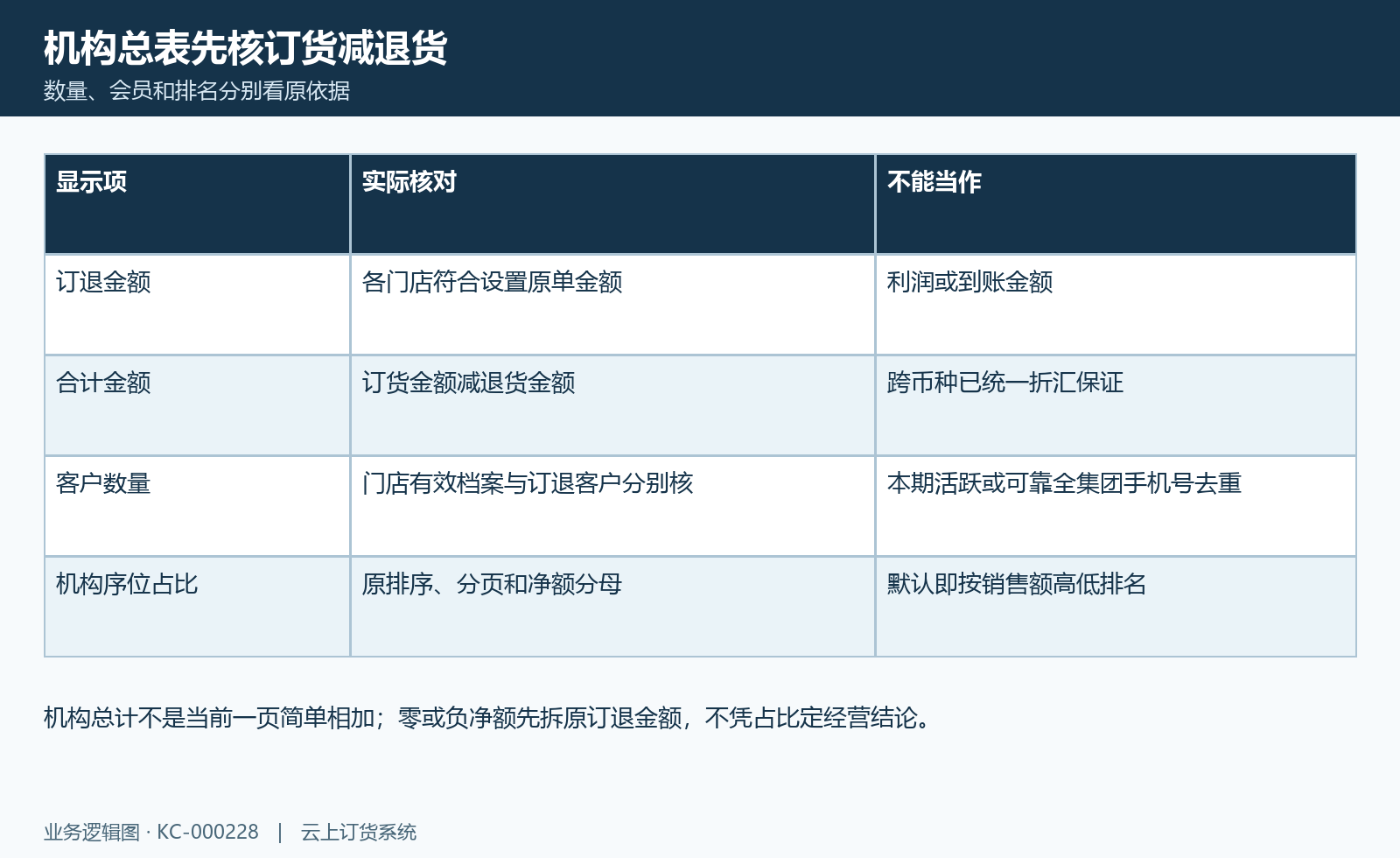Viewport: 1400px width, 858px height.
Task: Click the 订货金额减退货金额 cell
Action: [x=612, y=405]
